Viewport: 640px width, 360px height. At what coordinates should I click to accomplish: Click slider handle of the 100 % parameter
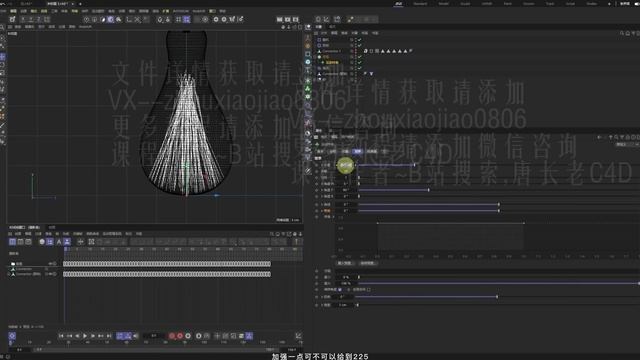[638, 283]
